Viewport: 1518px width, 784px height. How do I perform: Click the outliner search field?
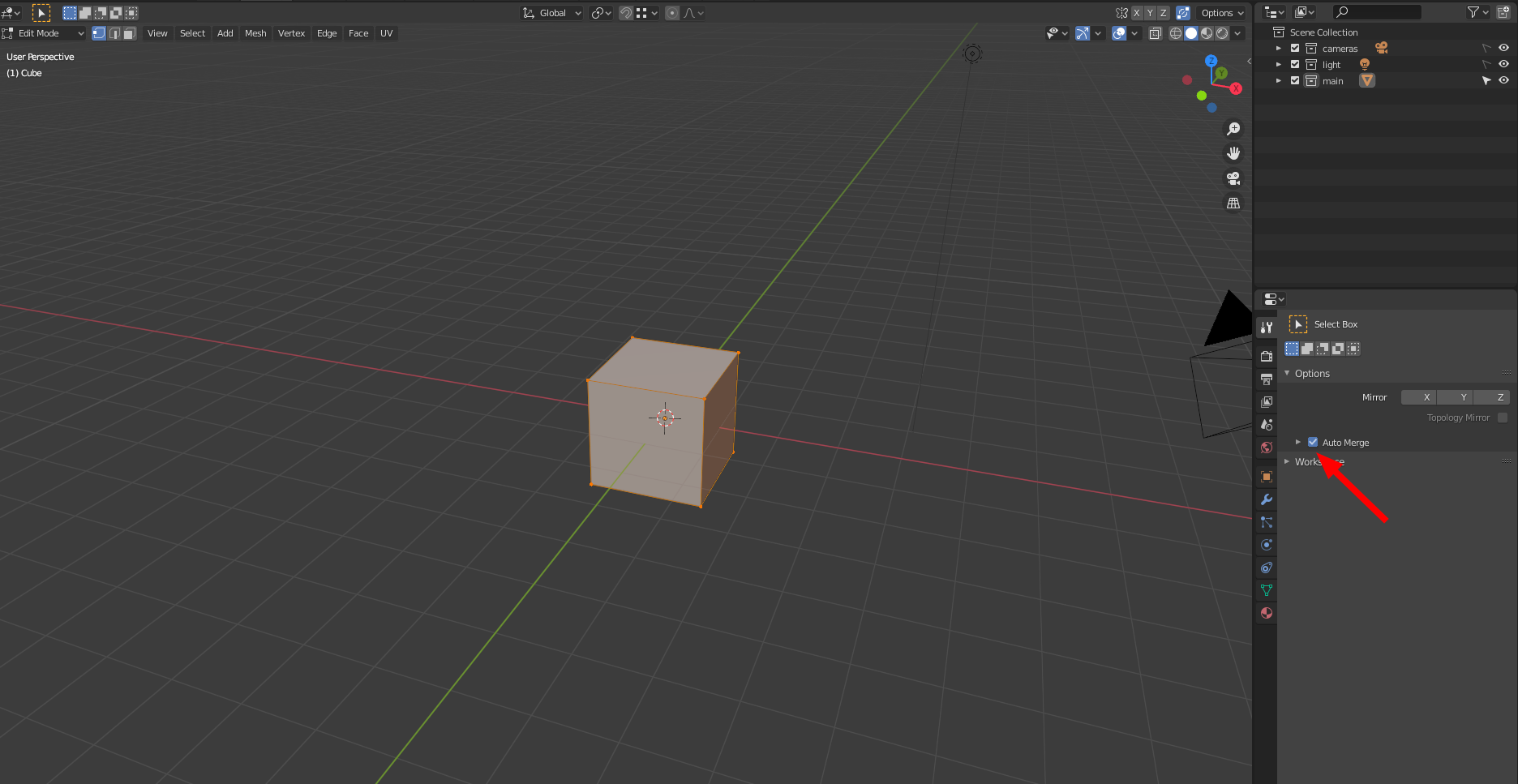1377,12
